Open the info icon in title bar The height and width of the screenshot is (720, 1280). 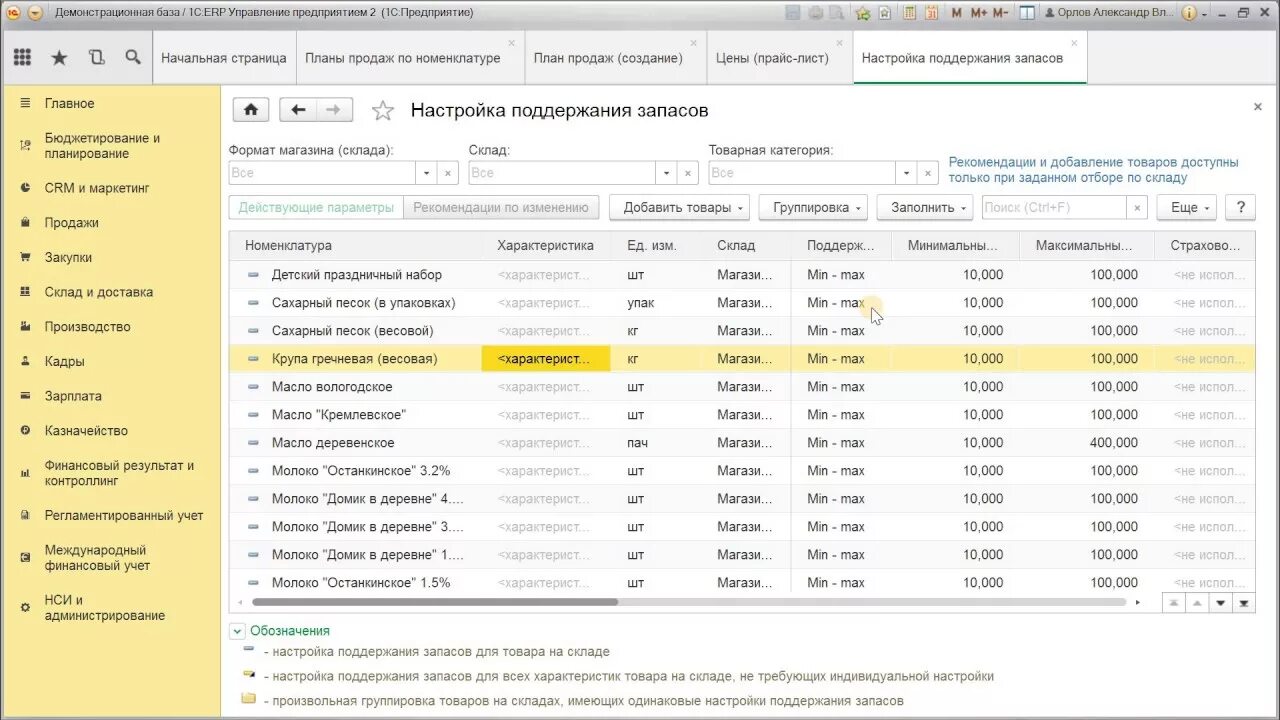point(1188,13)
